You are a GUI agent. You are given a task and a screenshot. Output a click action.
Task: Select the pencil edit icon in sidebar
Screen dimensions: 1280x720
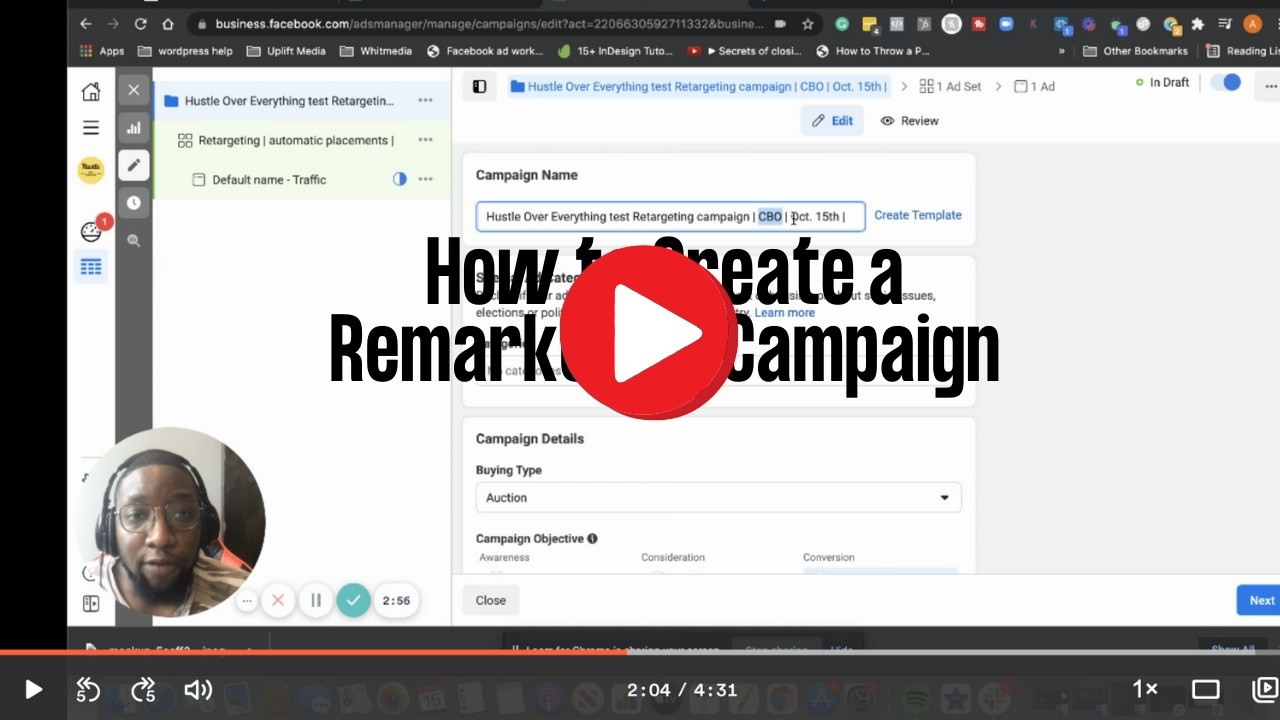(x=133, y=165)
